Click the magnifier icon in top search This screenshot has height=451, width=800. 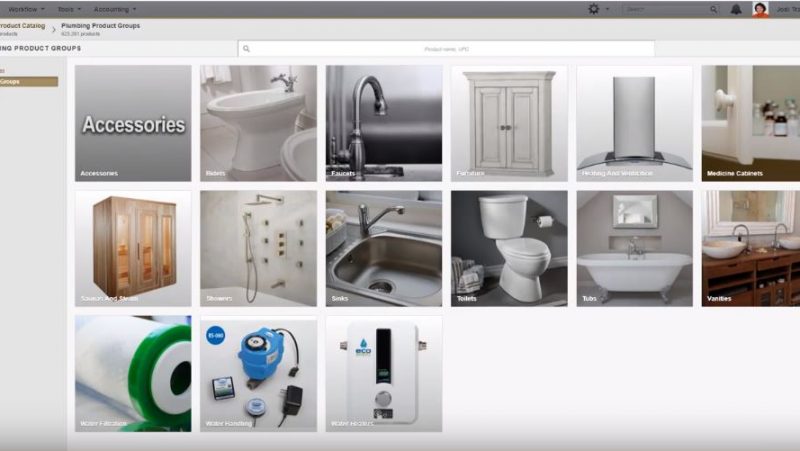[714, 9]
